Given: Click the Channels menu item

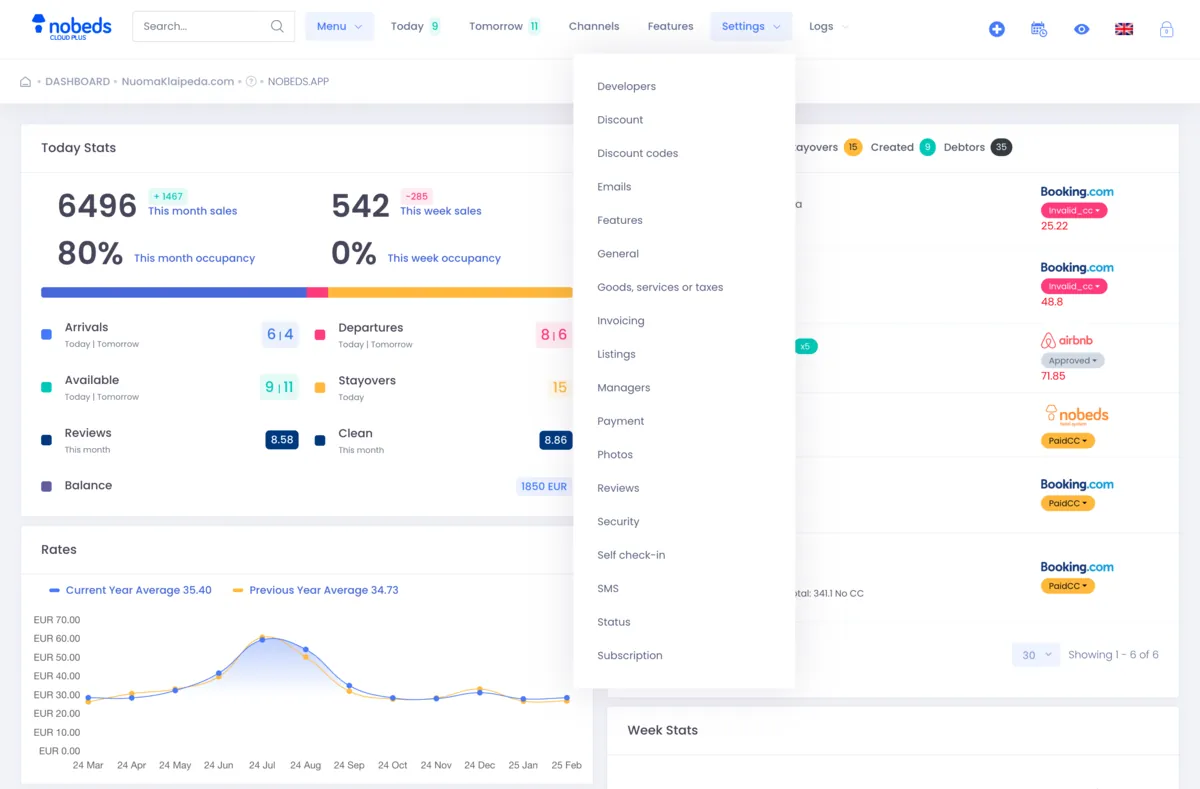Looking at the screenshot, I should [x=594, y=26].
